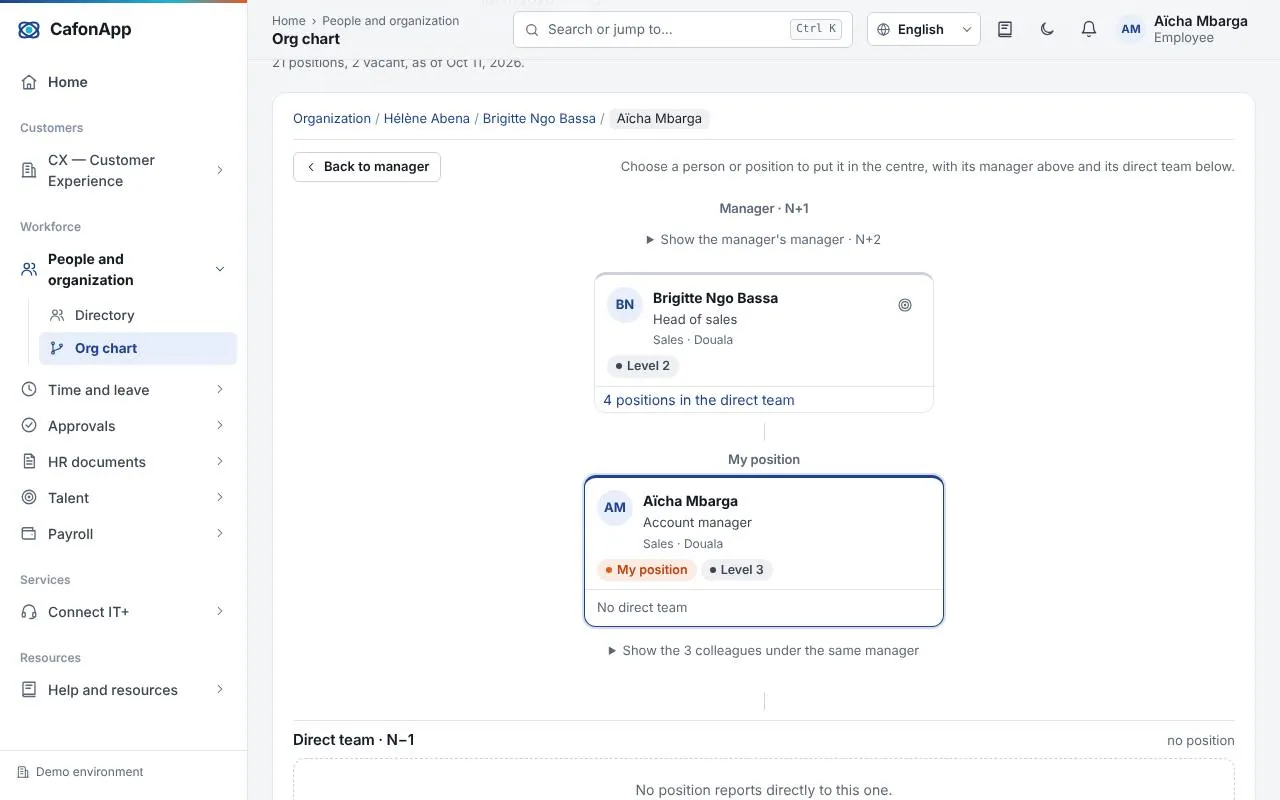Expand the Connect IT+ chevron
Screen dimensions: 1280x800
pos(220,612)
